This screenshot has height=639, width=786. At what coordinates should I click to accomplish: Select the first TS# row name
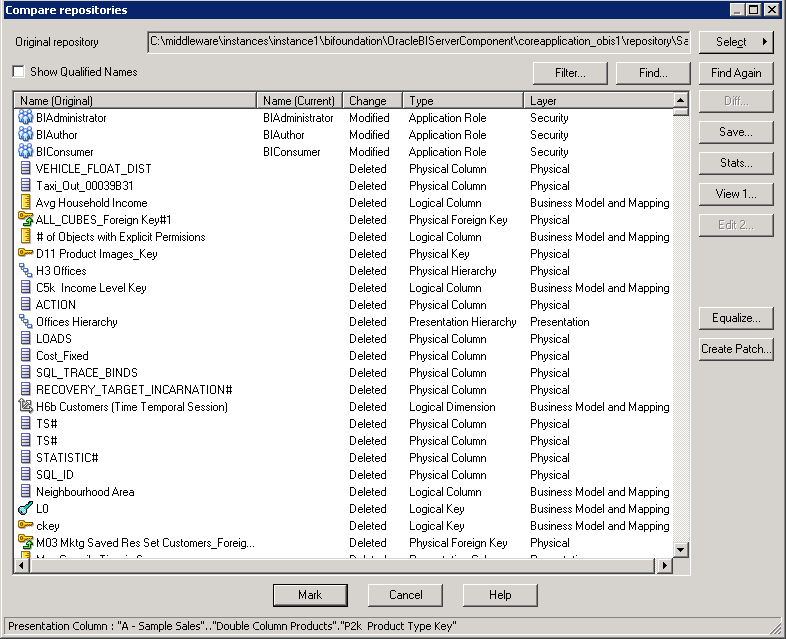pyautogui.click(x=47, y=424)
